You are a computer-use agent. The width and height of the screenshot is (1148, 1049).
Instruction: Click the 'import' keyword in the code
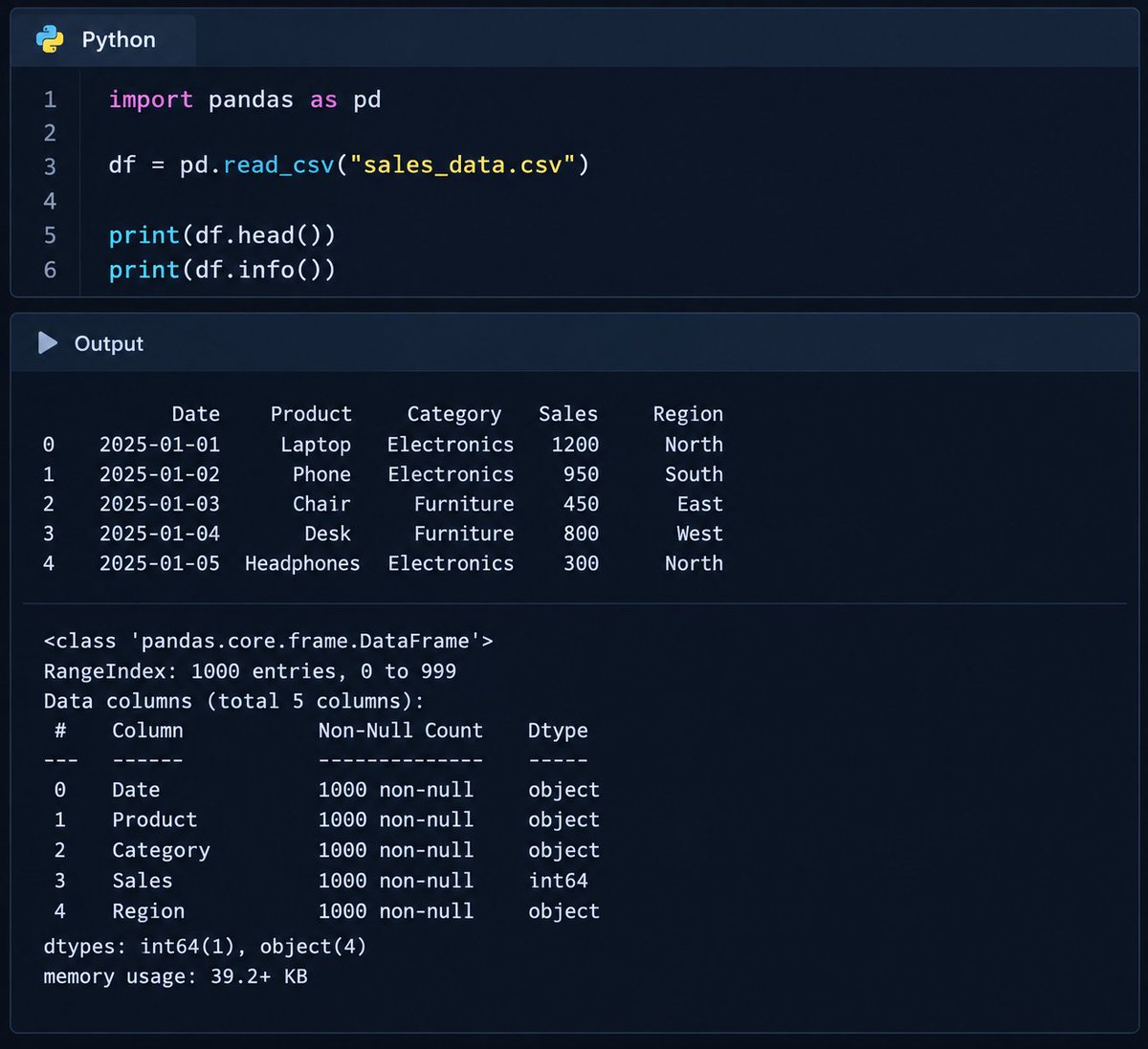point(151,99)
